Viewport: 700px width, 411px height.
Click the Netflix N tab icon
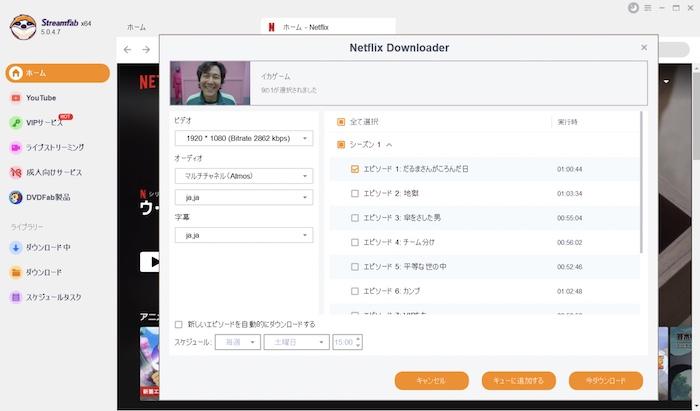[271, 27]
